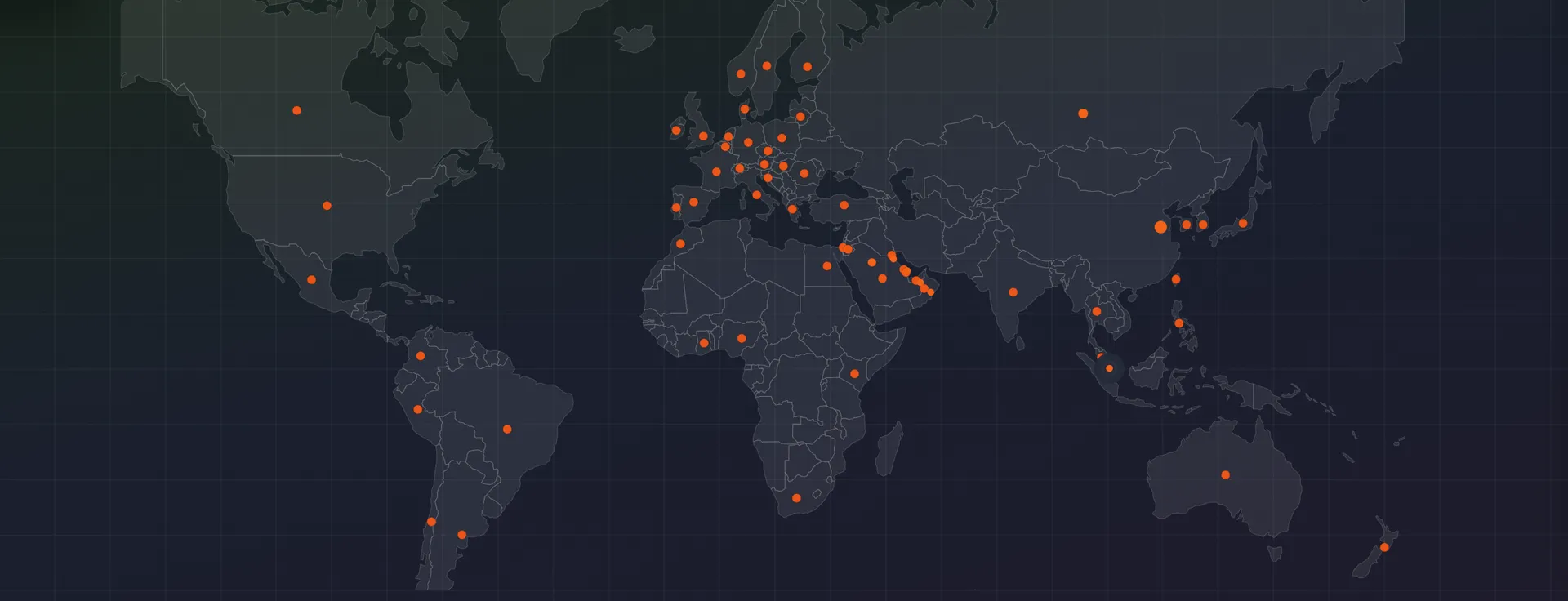Select the orange dot in Ghana
The width and height of the screenshot is (1568, 601).
click(x=704, y=343)
